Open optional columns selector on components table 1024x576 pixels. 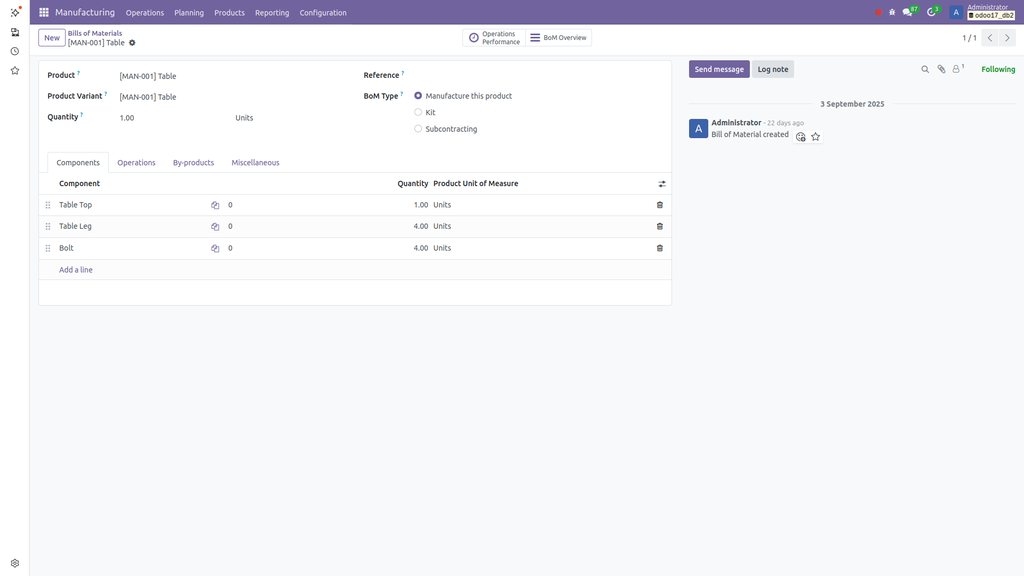[661, 183]
